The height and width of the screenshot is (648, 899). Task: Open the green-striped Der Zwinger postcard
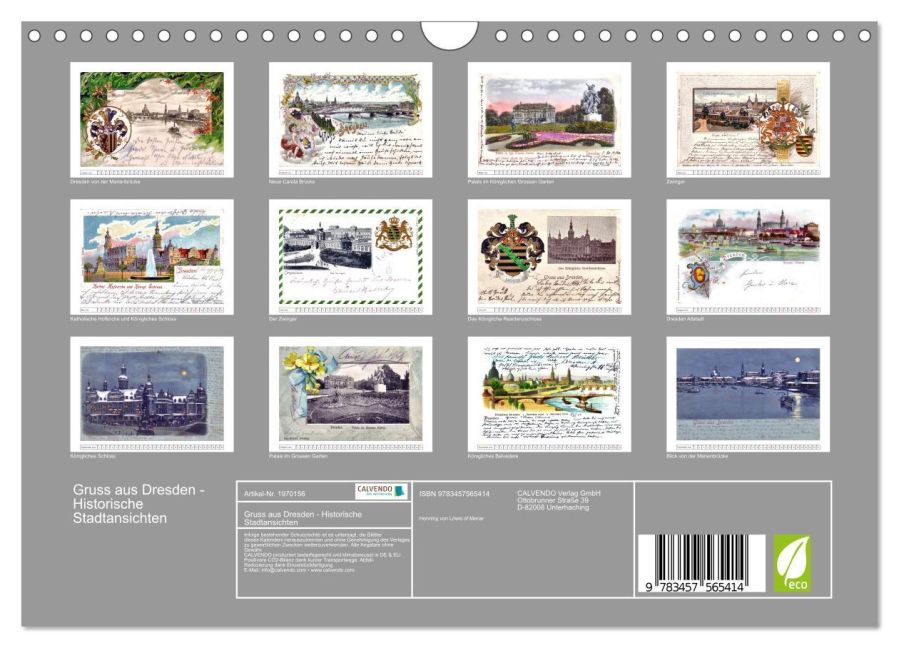point(350,257)
